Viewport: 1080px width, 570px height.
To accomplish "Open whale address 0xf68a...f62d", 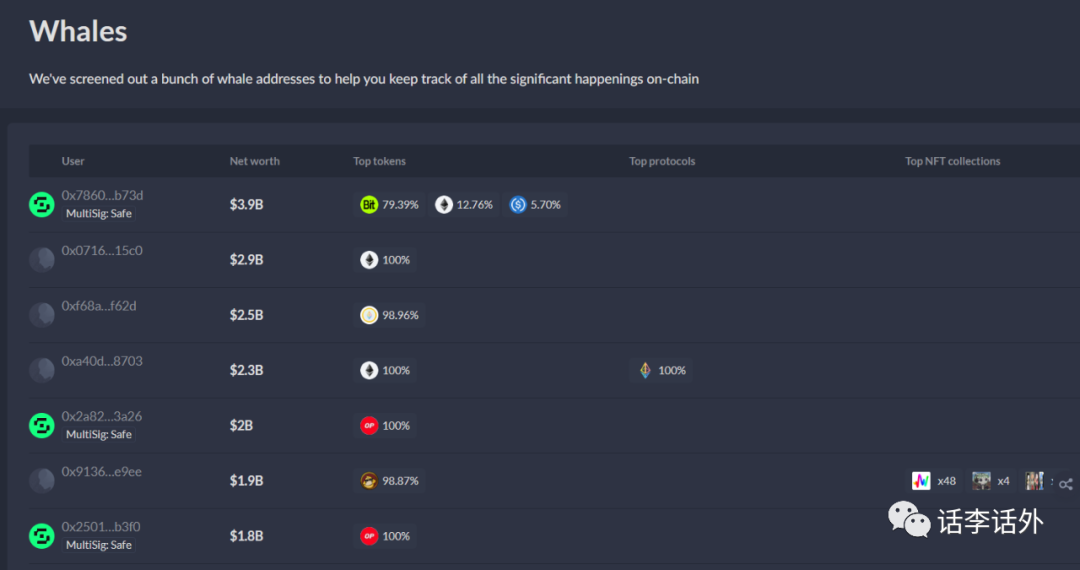I will point(98,305).
